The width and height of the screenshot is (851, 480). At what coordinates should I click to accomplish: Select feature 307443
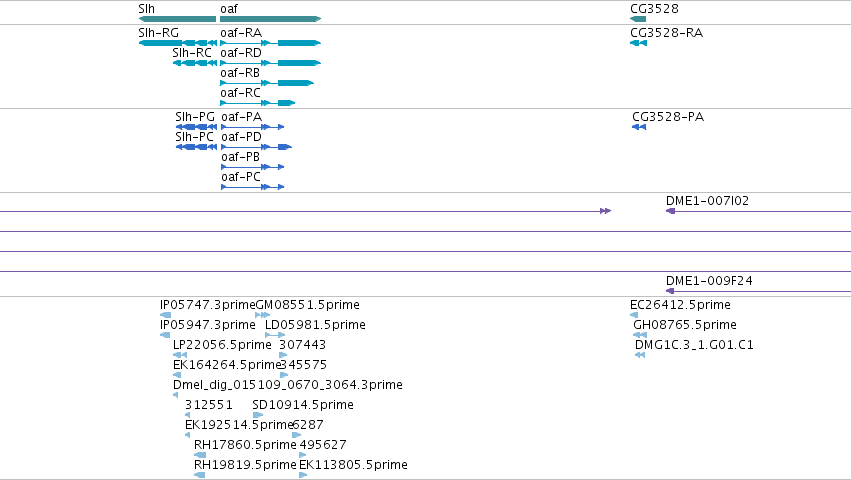click(x=283, y=355)
